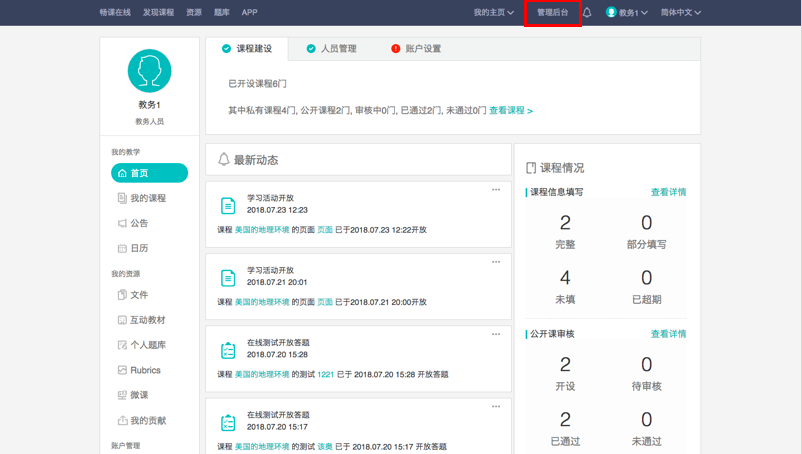Open more options for first activity item
The height and width of the screenshot is (454, 802).
point(495,190)
